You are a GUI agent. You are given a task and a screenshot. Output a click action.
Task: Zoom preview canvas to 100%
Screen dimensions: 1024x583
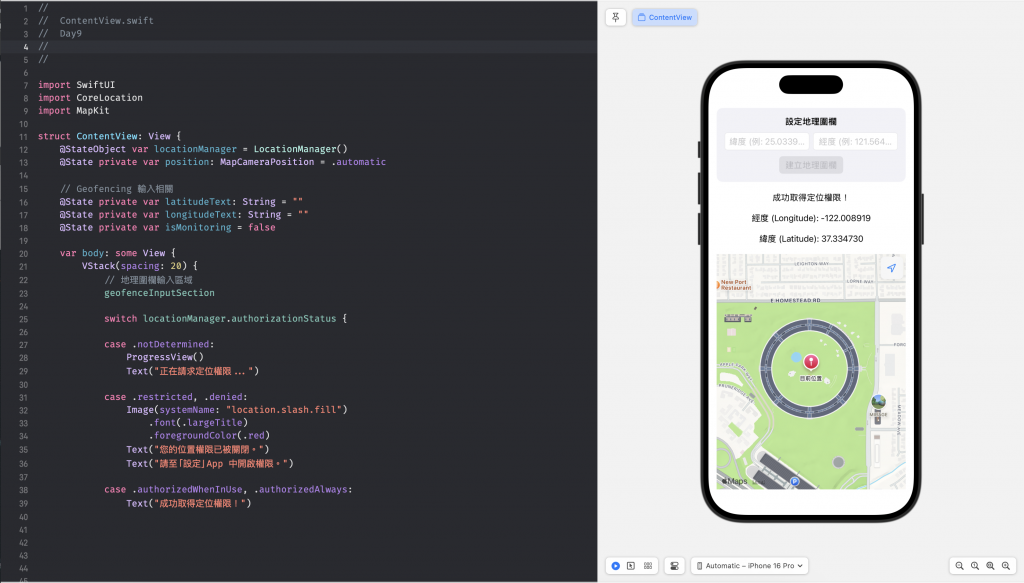point(975,566)
